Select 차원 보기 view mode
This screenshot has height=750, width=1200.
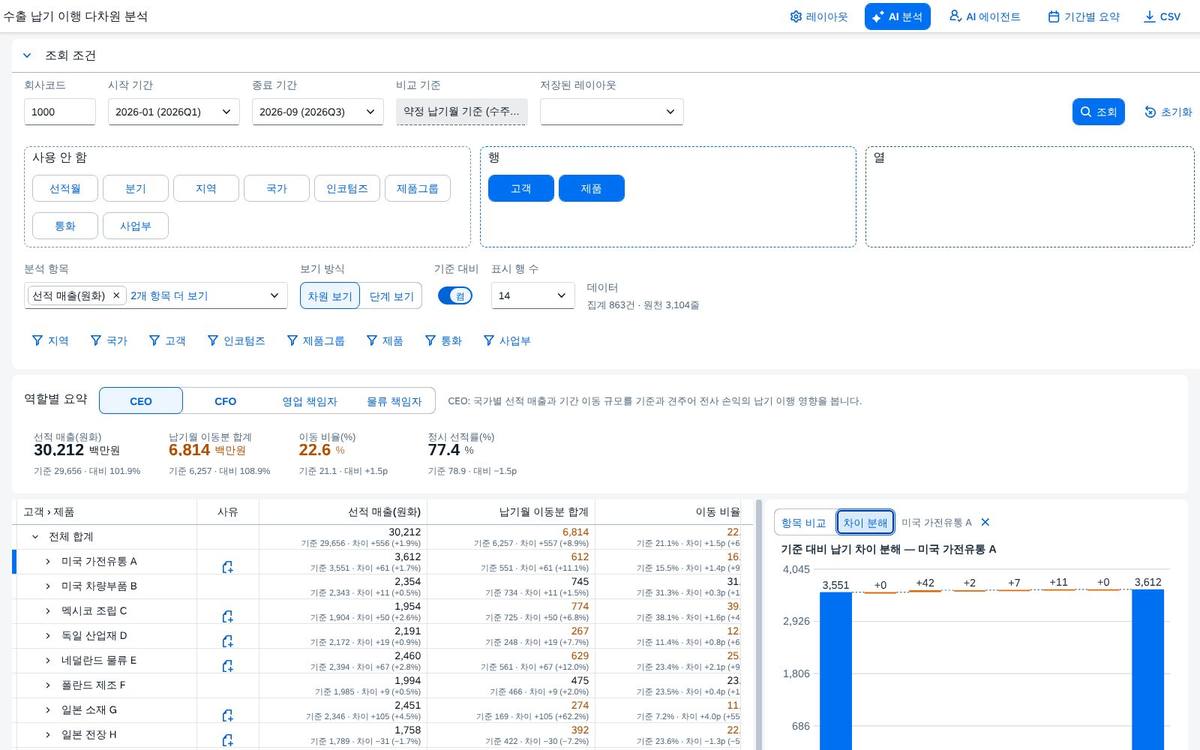pos(329,296)
